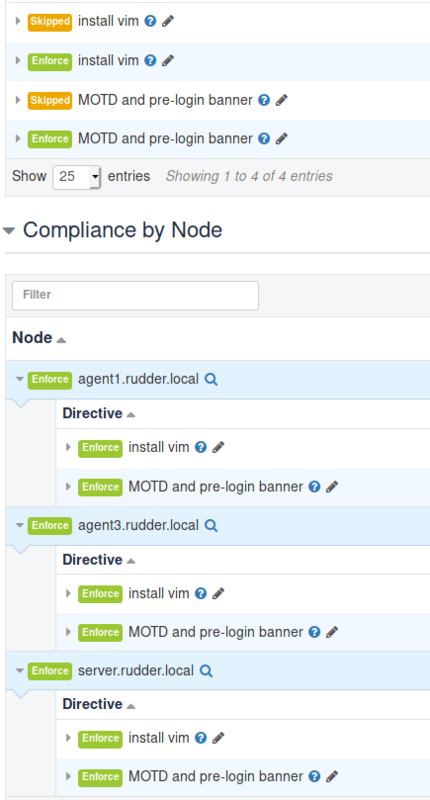The height and width of the screenshot is (800, 430).
Task: Collapse the Compliance by Node section
Action: pyautogui.click(x=9, y=231)
